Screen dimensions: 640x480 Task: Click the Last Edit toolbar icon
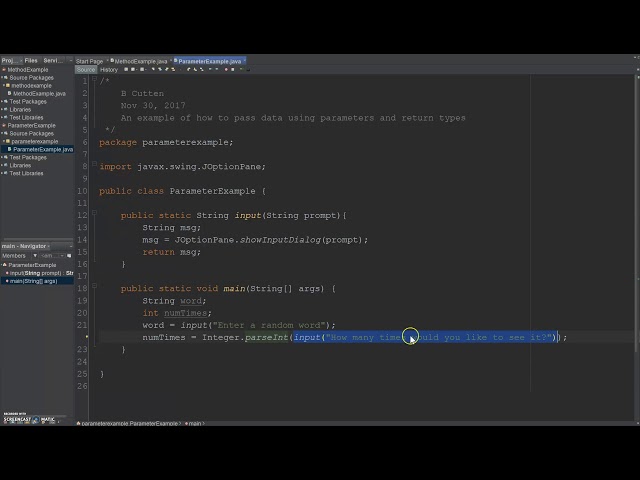pos(126,69)
